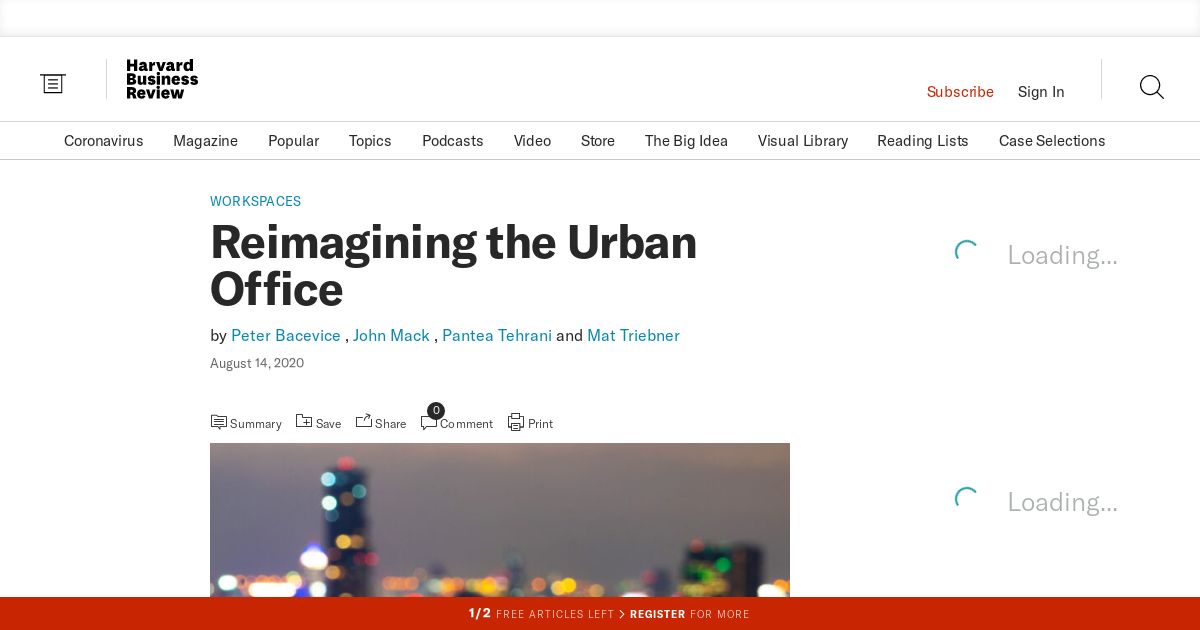Viewport: 1200px width, 630px height.
Task: Go to the Store page
Action: (x=598, y=141)
